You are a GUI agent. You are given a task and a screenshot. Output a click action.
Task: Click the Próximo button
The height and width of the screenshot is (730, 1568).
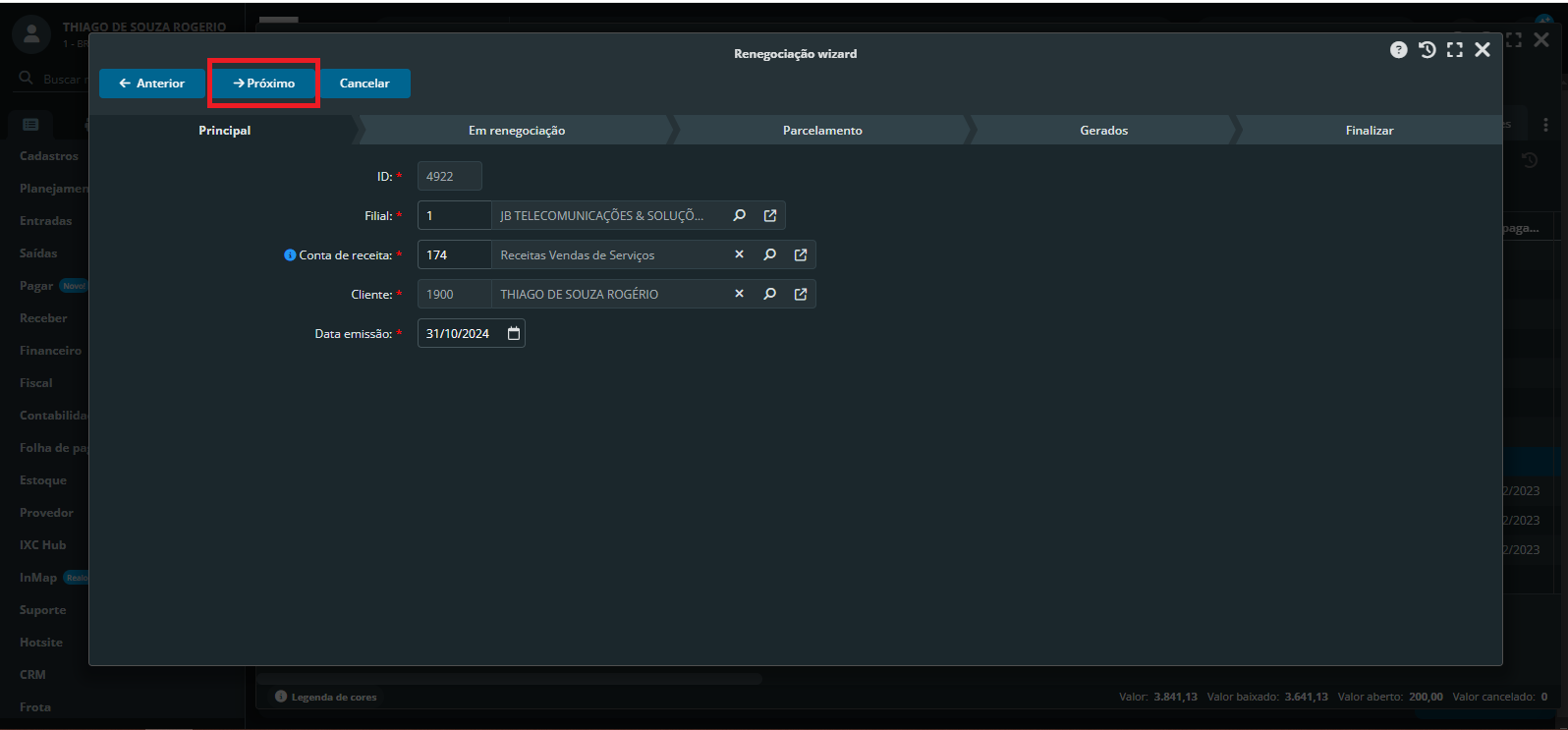264,84
